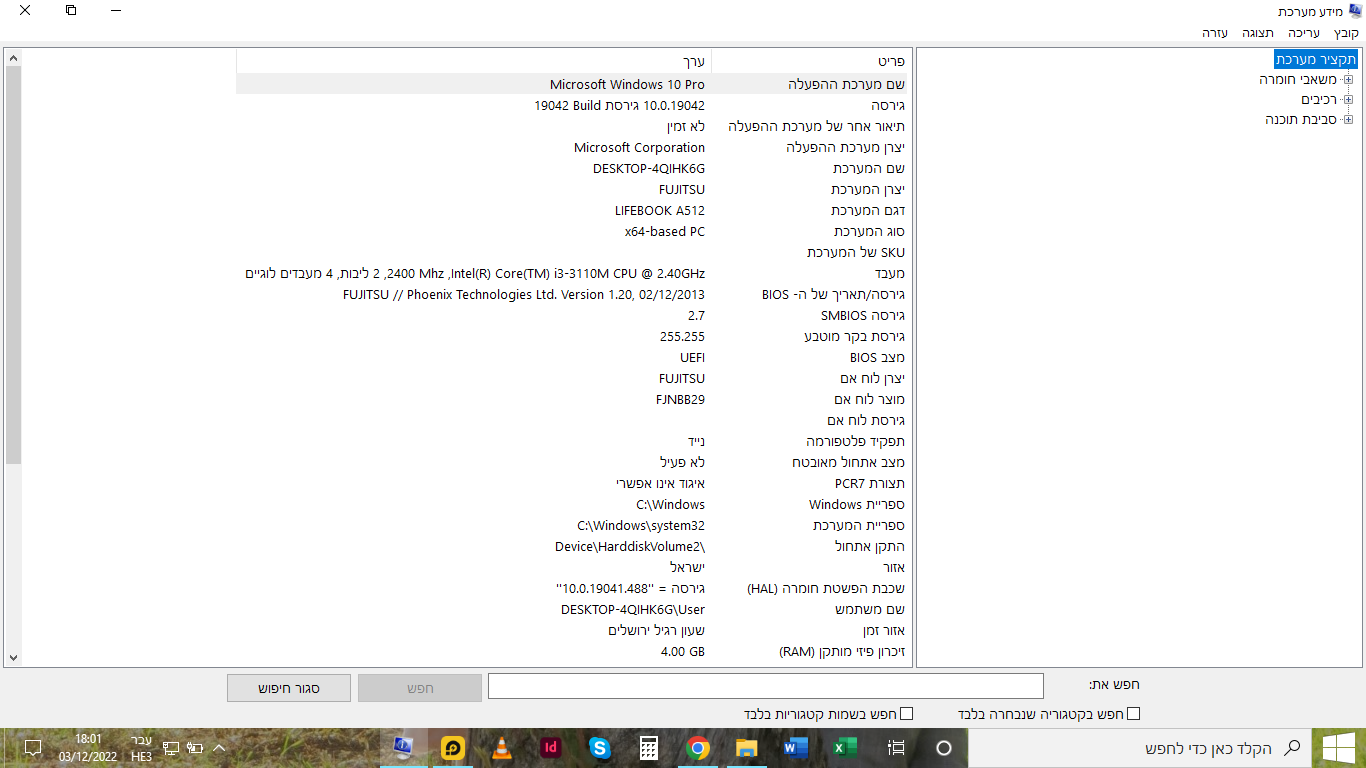Image resolution: width=1366 pixels, height=768 pixels.
Task: Open the קובץ menu
Action: [x=1347, y=33]
